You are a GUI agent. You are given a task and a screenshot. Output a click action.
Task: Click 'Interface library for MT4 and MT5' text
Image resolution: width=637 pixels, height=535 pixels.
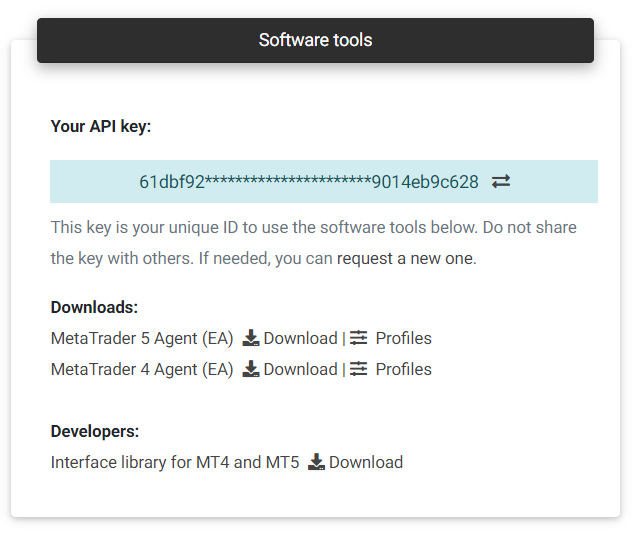point(175,462)
